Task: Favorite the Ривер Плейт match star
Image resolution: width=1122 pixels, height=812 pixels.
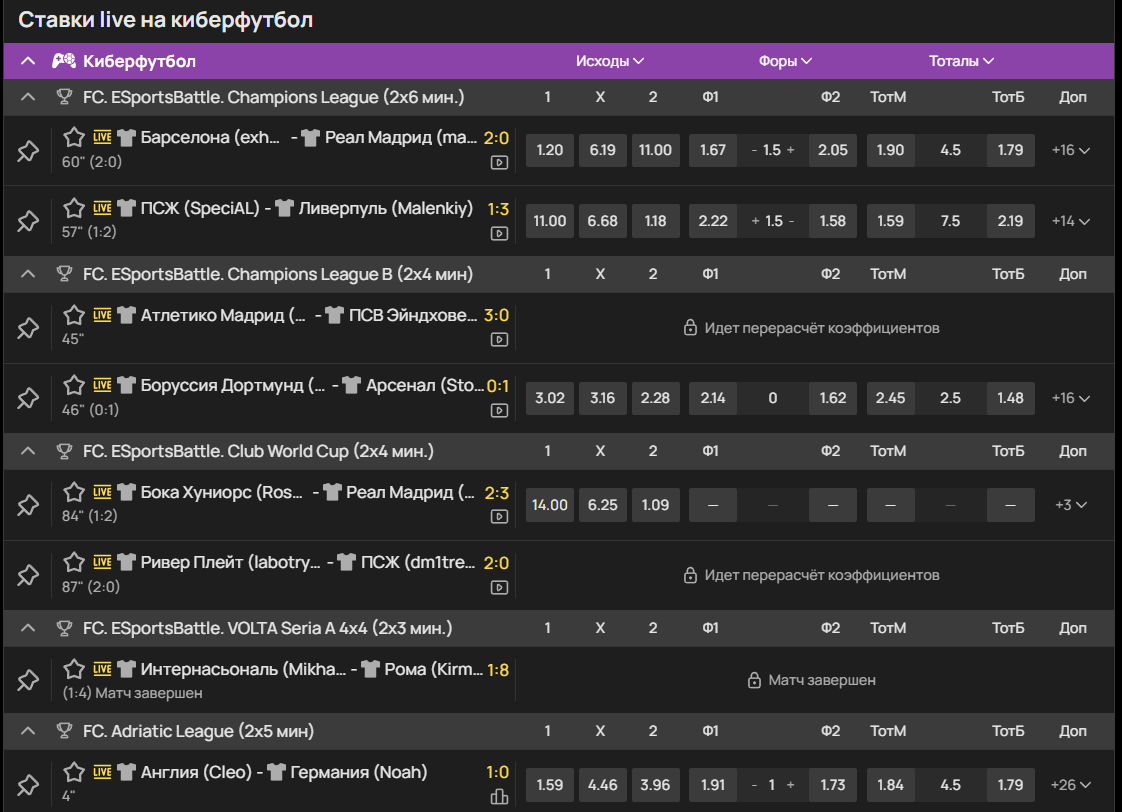Action: click(74, 562)
